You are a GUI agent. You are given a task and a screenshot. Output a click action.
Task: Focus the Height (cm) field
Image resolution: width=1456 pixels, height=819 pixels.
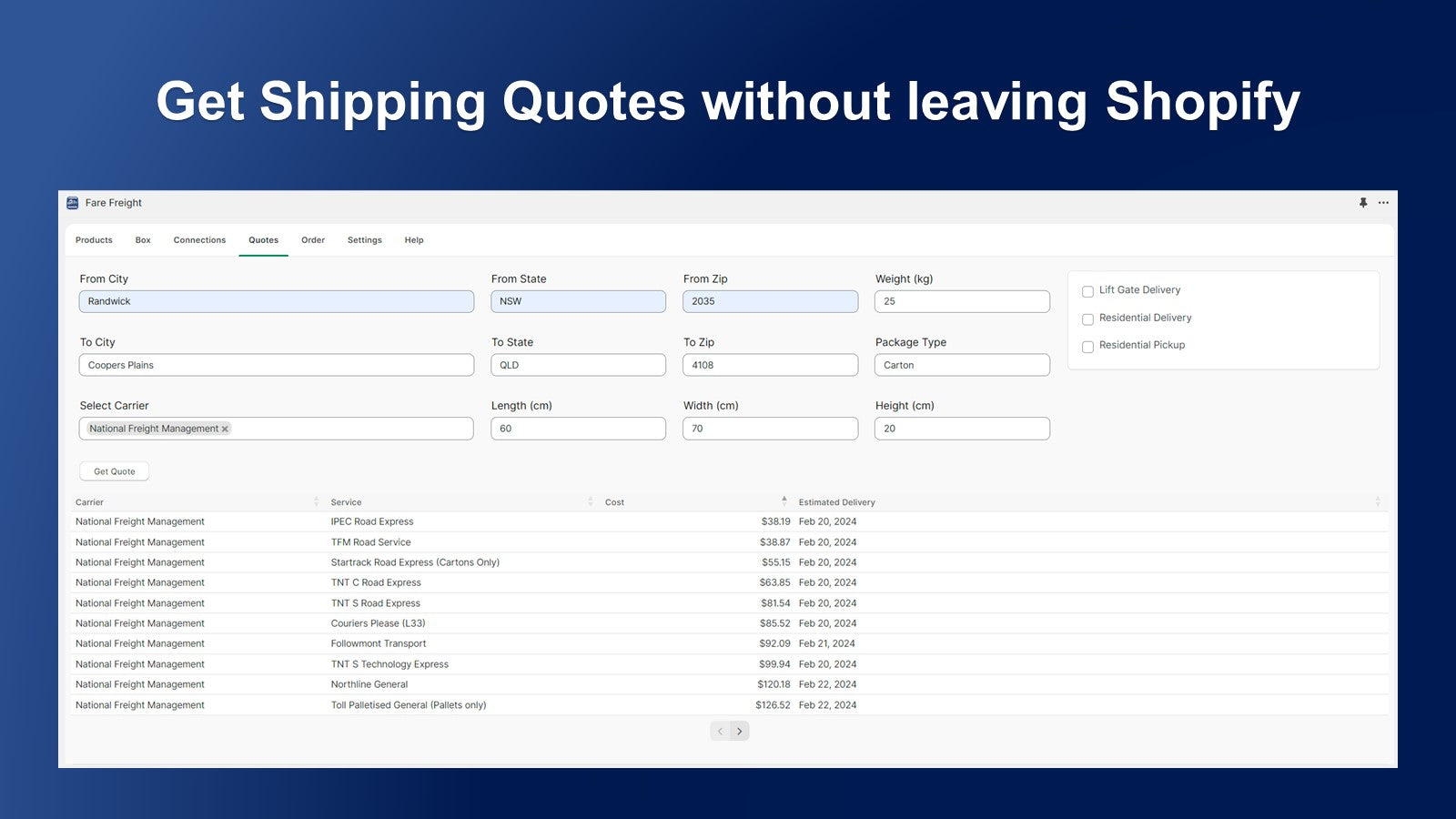(x=962, y=429)
